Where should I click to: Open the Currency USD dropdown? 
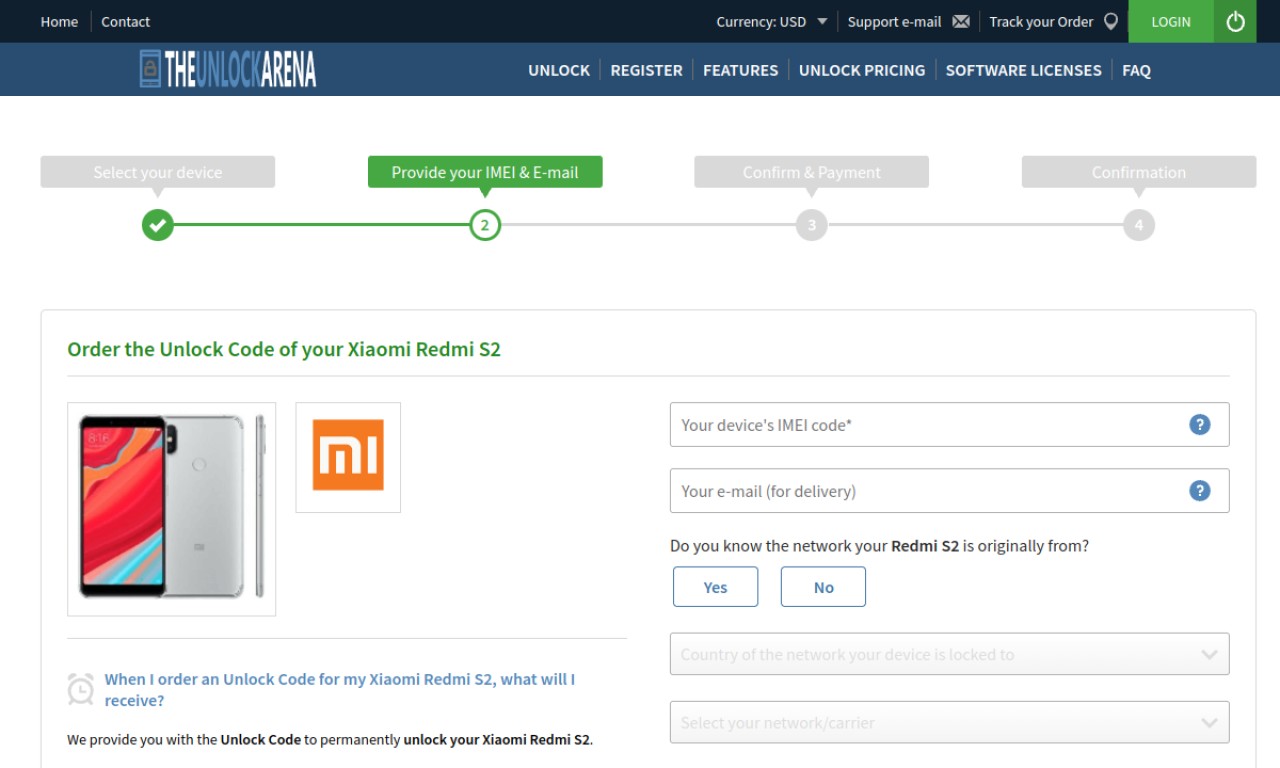pos(772,21)
